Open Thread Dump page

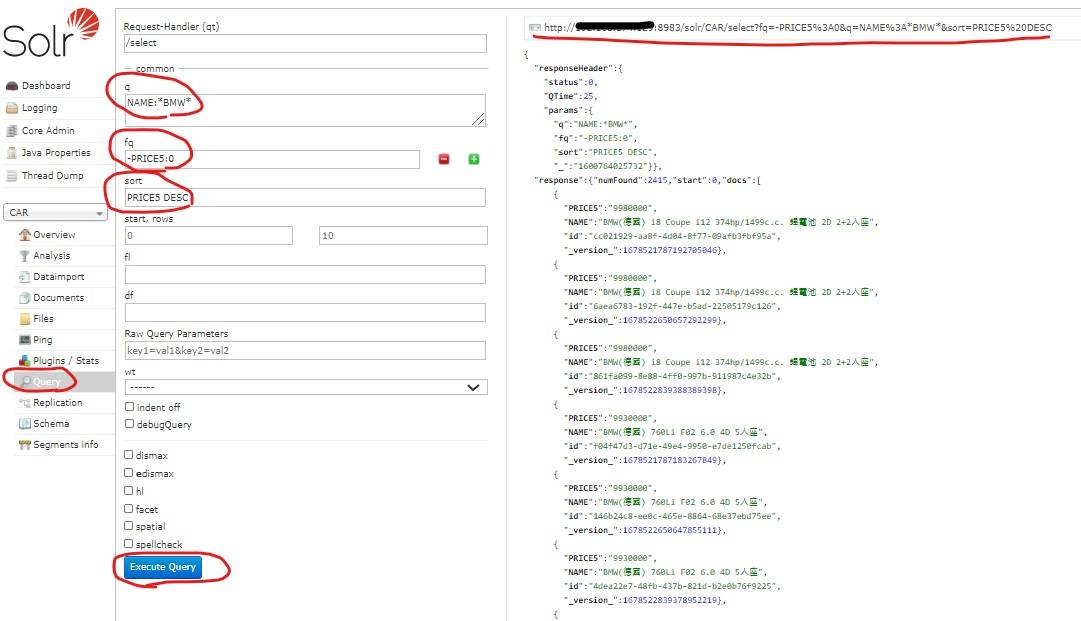click(x=52, y=176)
